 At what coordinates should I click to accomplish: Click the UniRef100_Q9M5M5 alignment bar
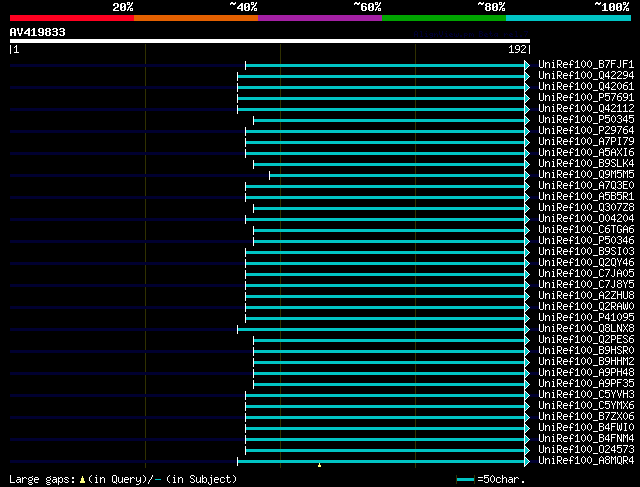(397, 176)
